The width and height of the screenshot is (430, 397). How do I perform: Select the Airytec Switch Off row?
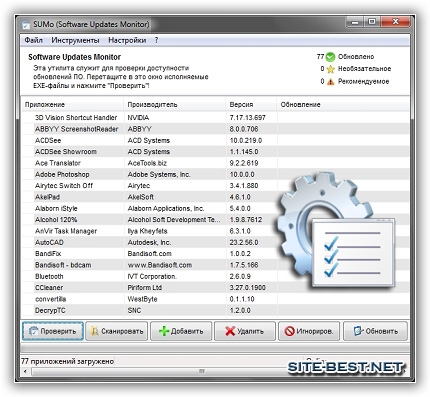click(x=216, y=186)
